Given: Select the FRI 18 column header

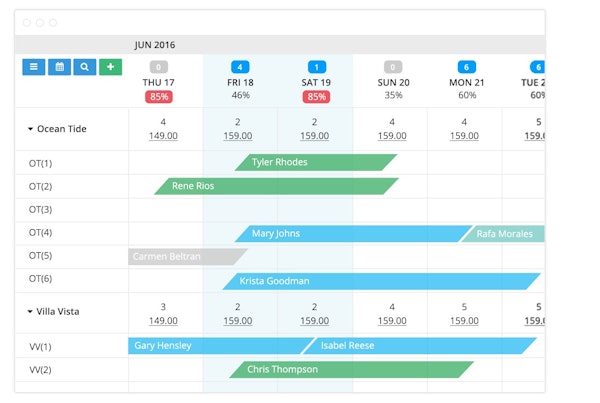Looking at the screenshot, I should [x=240, y=82].
